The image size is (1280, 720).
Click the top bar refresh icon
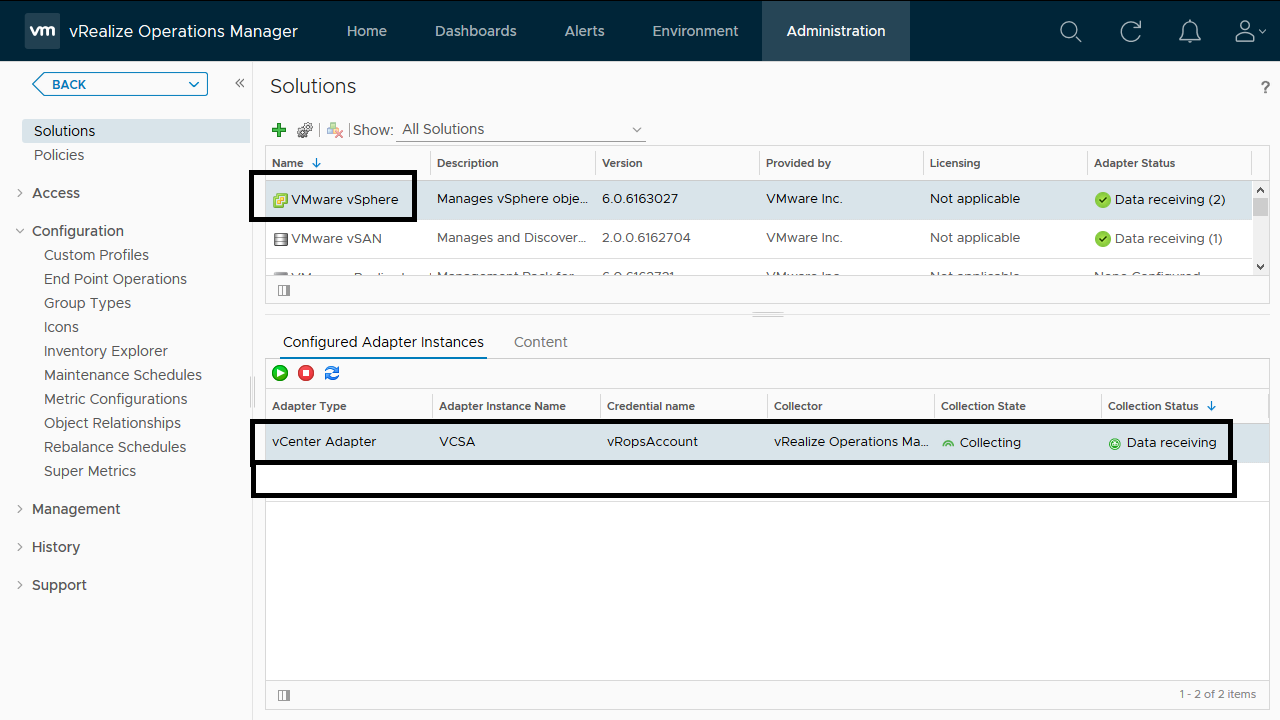click(1130, 31)
